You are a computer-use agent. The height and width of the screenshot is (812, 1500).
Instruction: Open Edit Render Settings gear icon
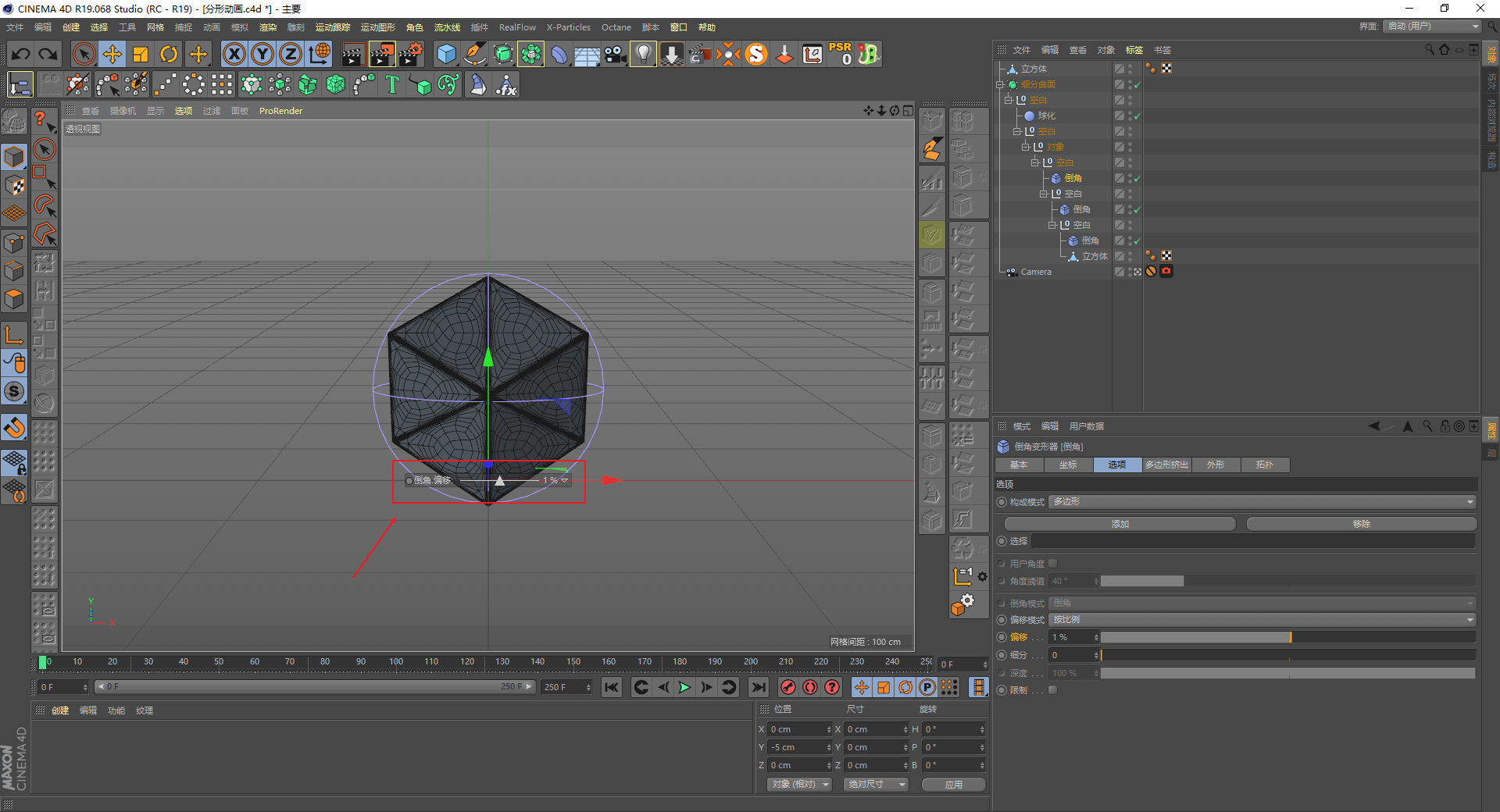click(411, 54)
